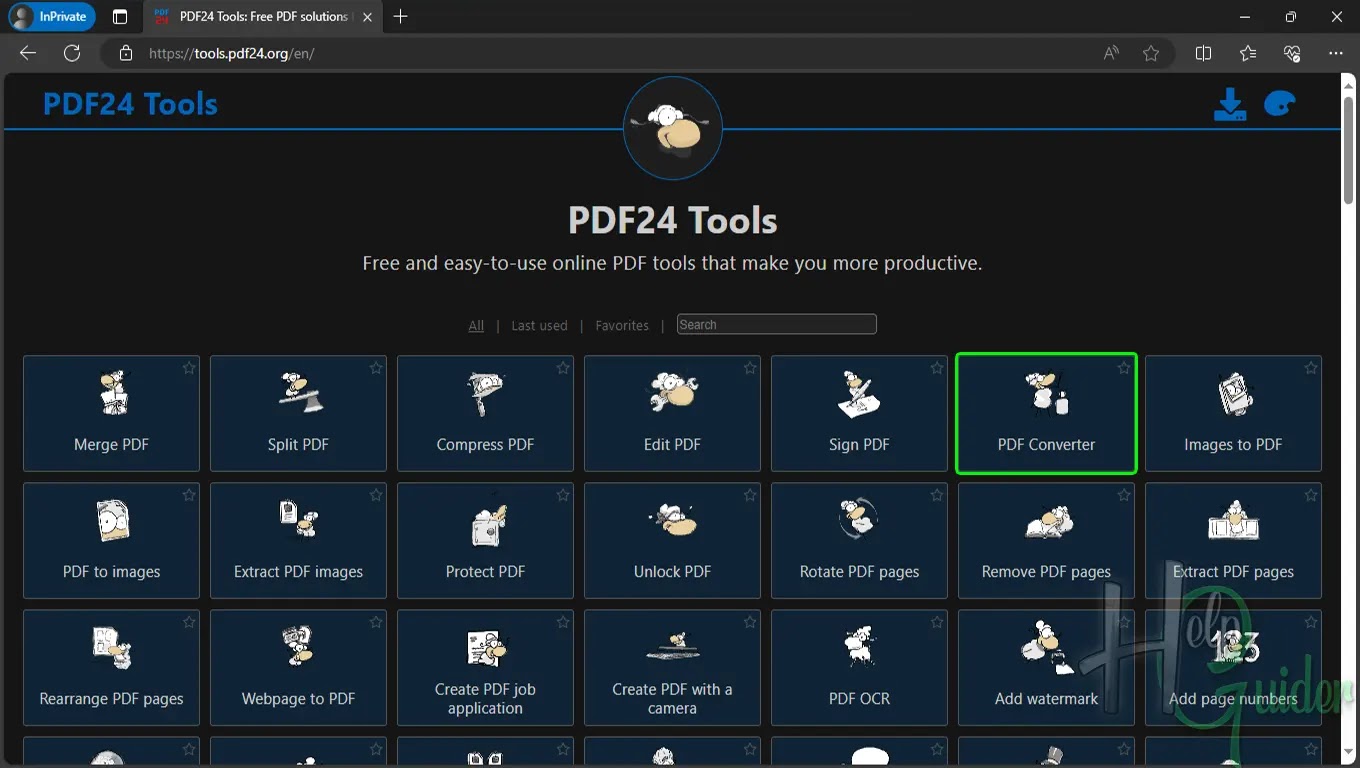
Task: Favorite Images to PDF with its star
Action: tap(1310, 368)
